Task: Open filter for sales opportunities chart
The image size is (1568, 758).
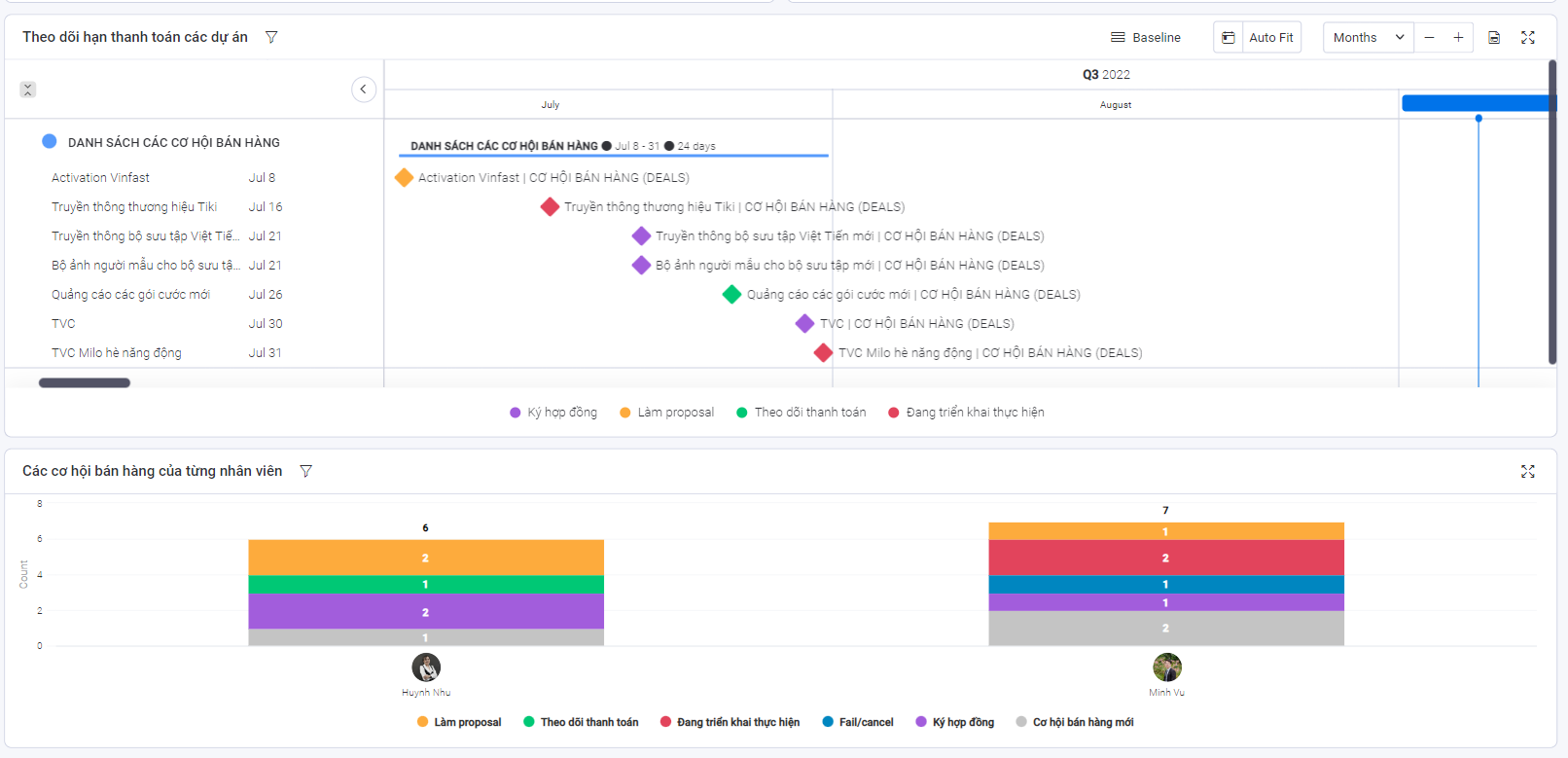Action: [x=305, y=471]
